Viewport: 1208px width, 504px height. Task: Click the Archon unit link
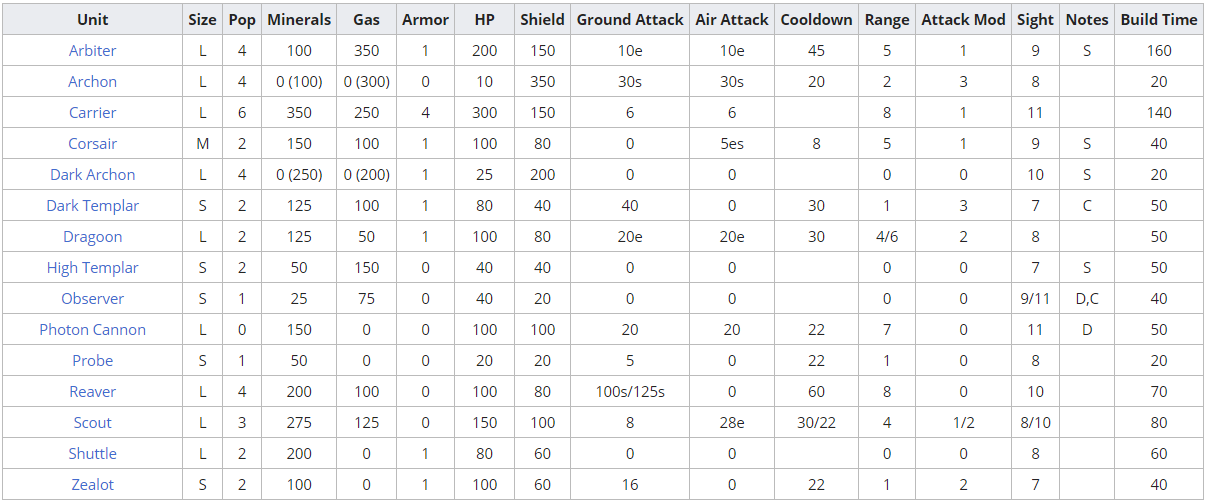[92, 82]
